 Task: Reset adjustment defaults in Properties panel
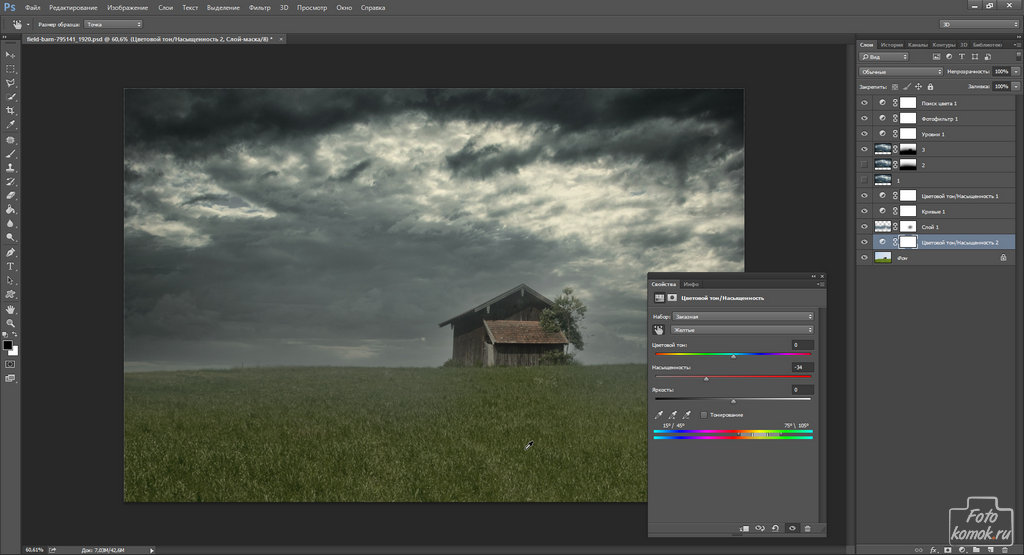pyautogui.click(x=775, y=528)
